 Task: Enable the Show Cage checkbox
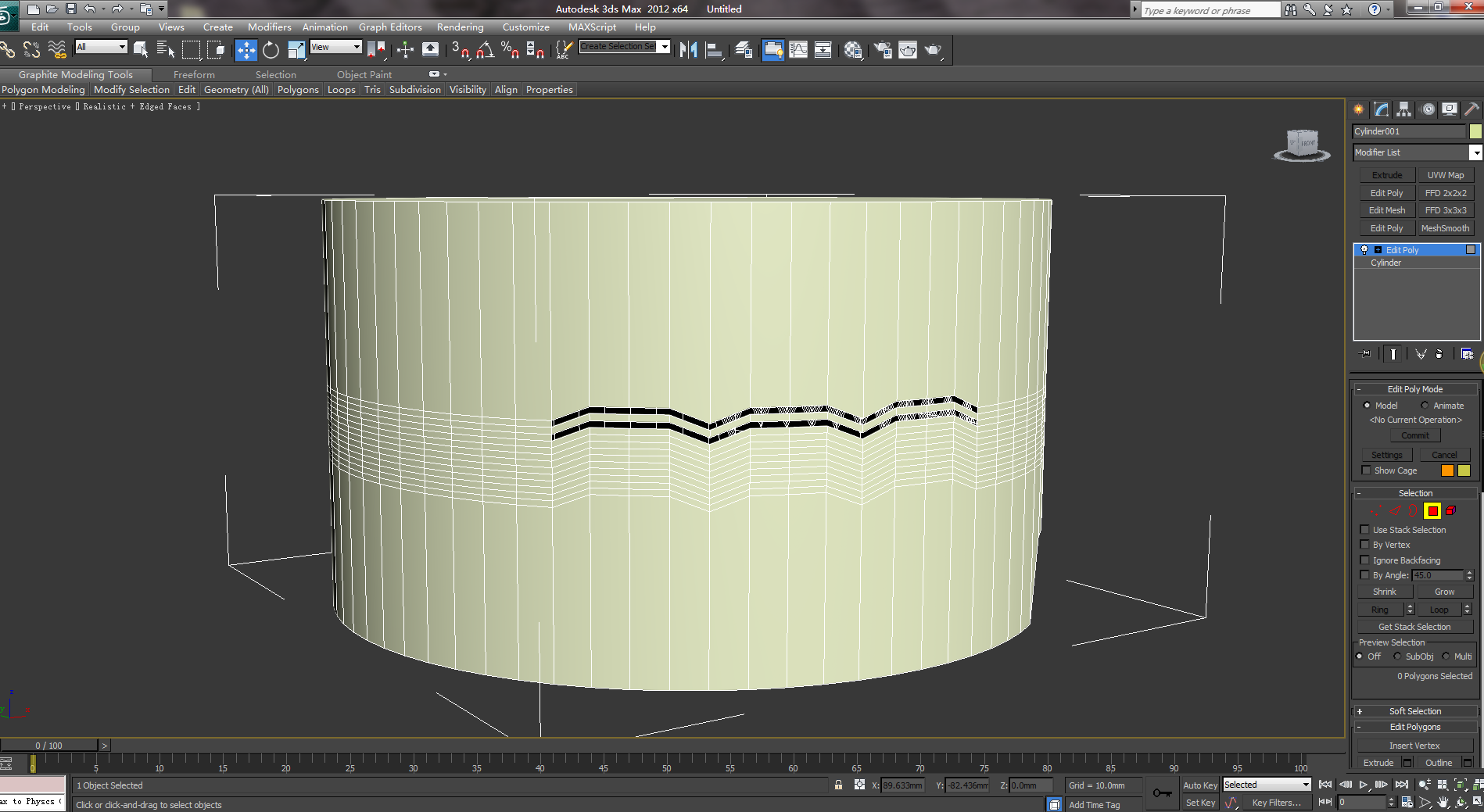pos(1366,470)
